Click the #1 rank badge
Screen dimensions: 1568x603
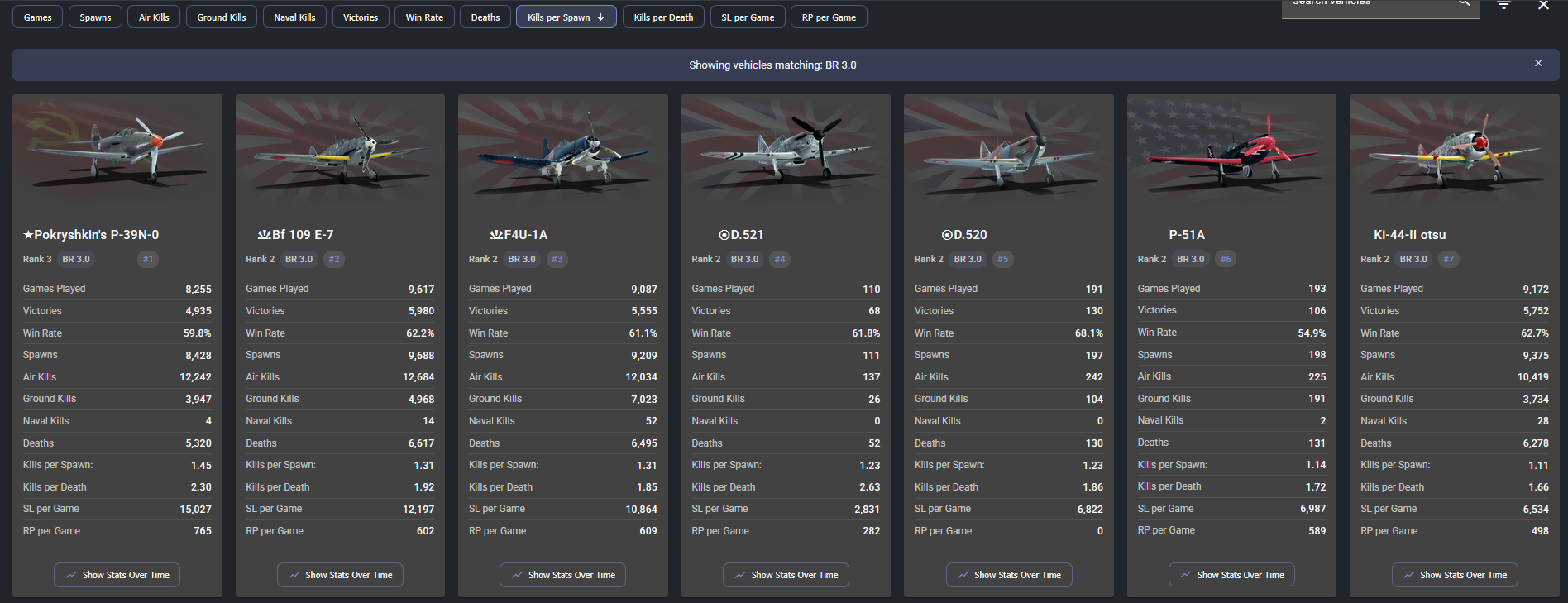coord(148,259)
